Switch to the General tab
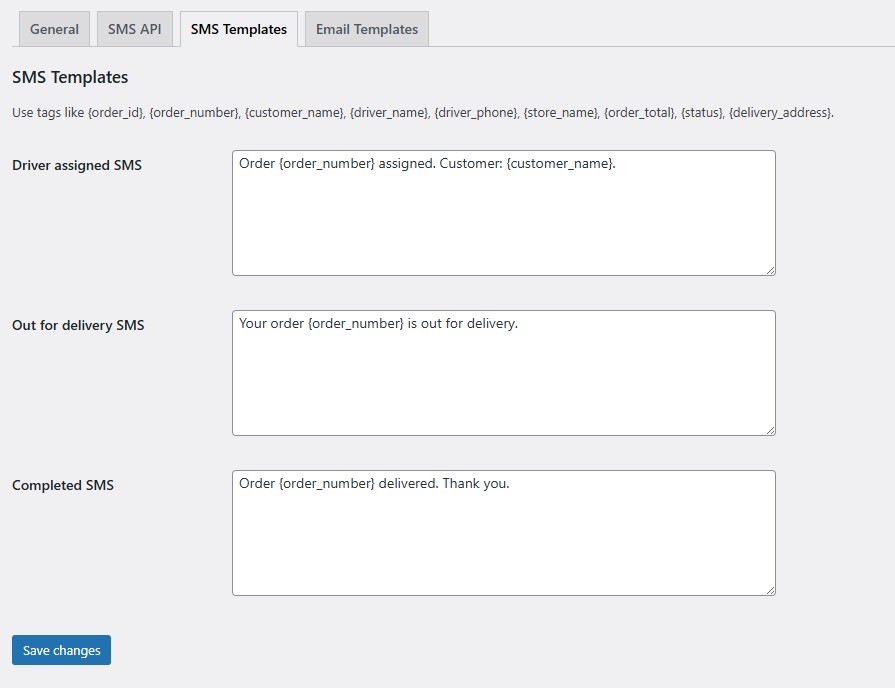 53,29
